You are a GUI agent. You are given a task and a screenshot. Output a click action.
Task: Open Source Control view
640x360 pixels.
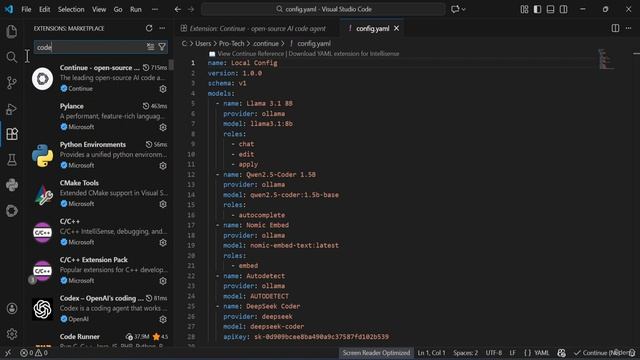coord(12,83)
